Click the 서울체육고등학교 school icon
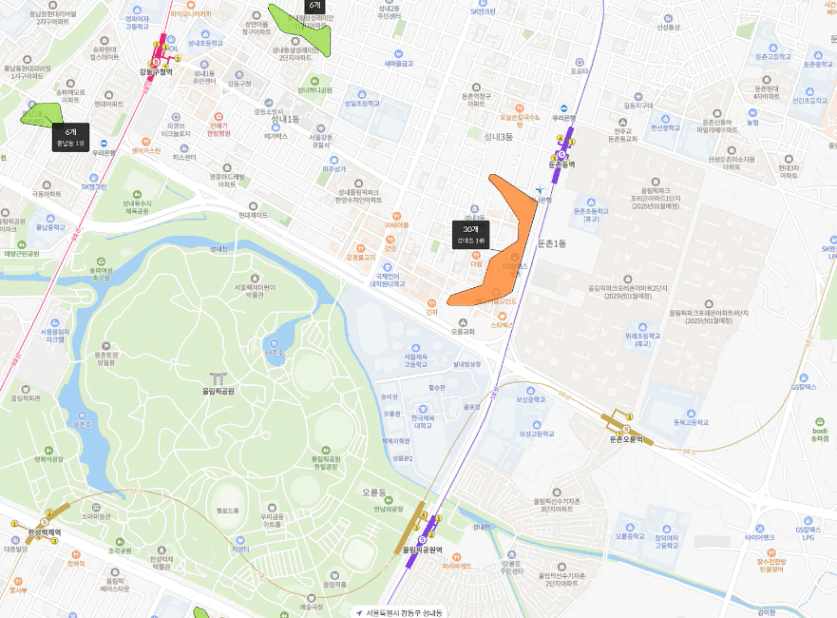837x618 pixels. pos(415,348)
